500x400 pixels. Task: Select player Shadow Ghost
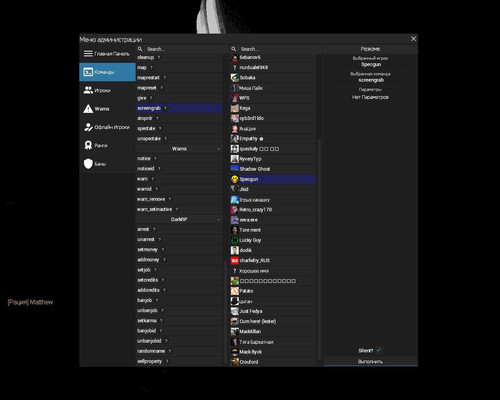273,169
